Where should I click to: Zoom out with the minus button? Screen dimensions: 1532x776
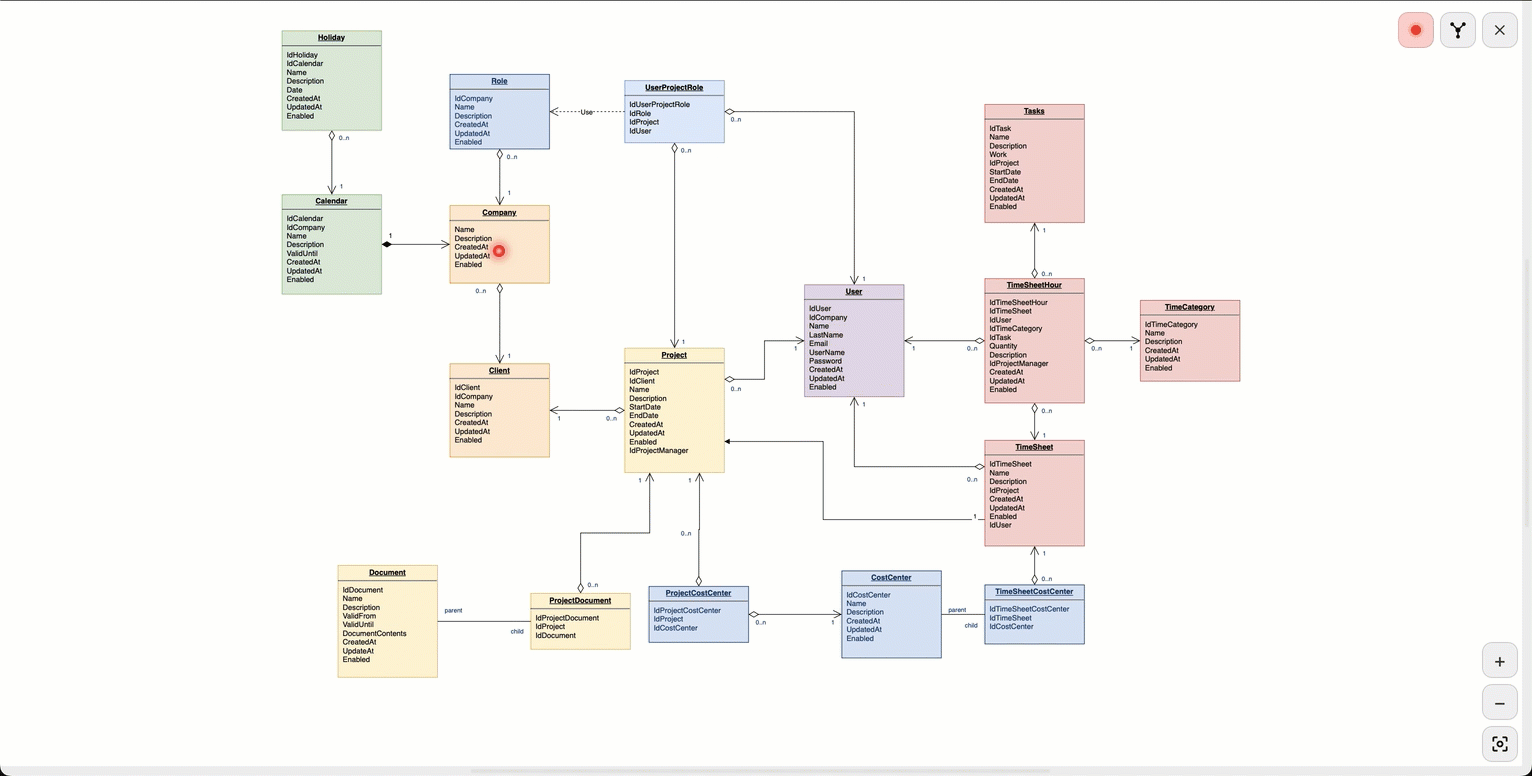(x=1499, y=703)
